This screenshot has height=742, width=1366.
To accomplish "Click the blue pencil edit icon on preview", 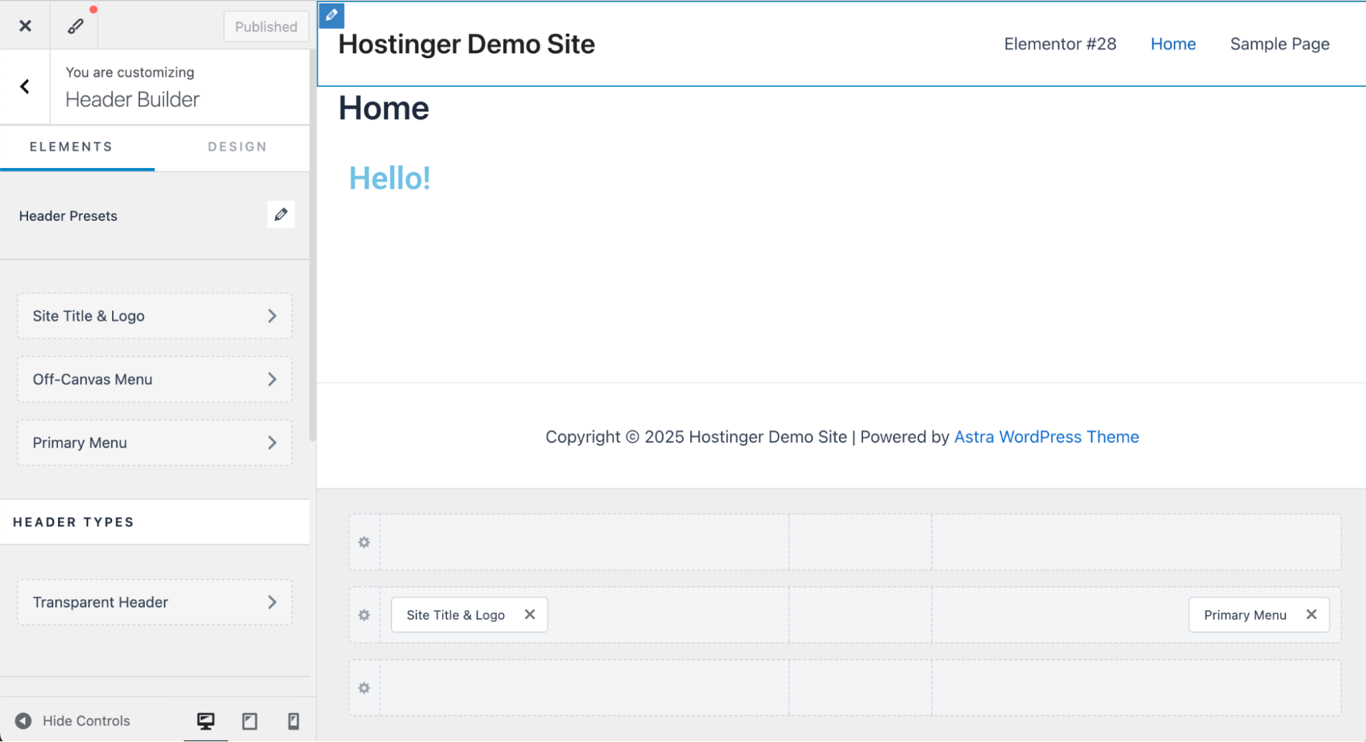I will click(330, 15).
